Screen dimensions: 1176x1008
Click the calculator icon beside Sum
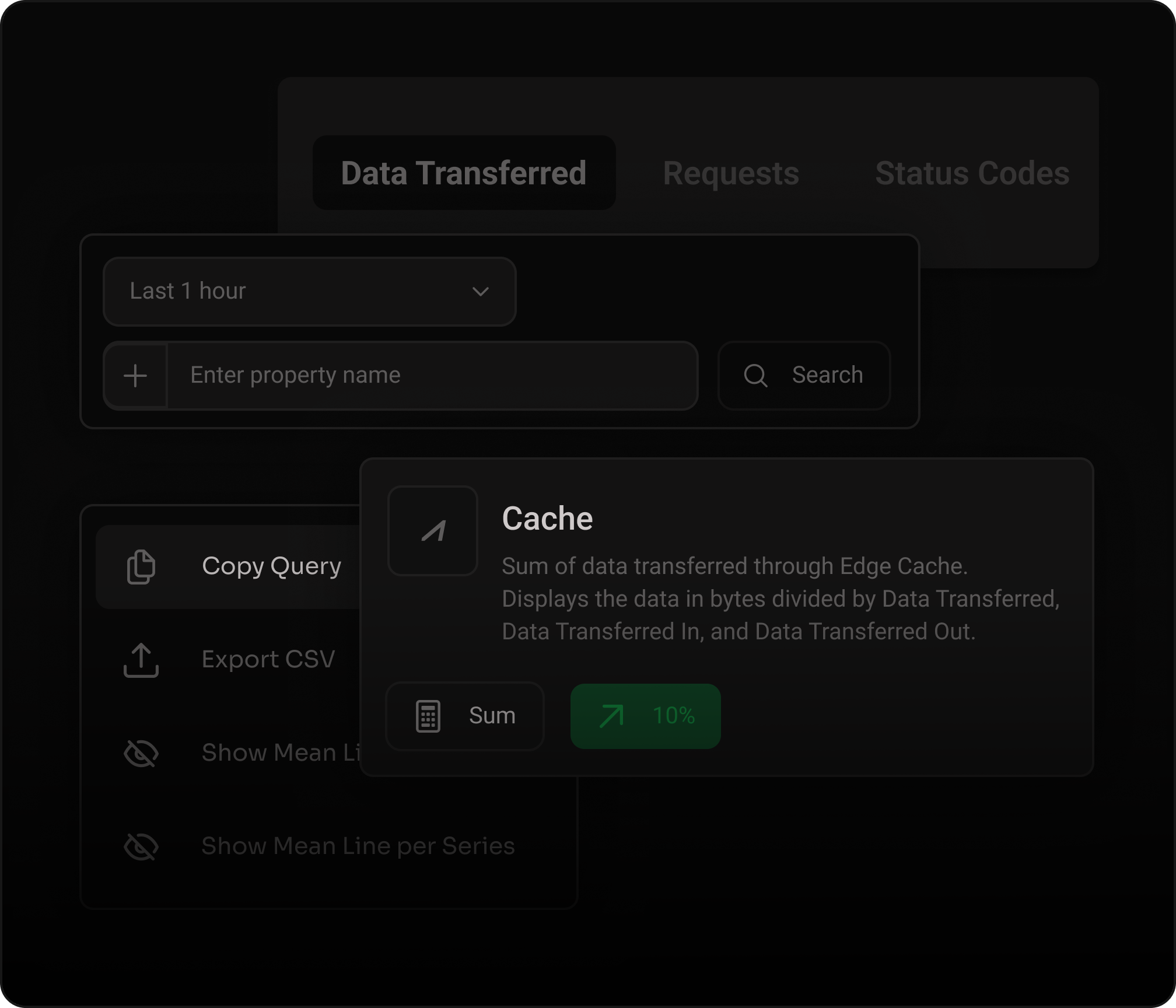428,715
